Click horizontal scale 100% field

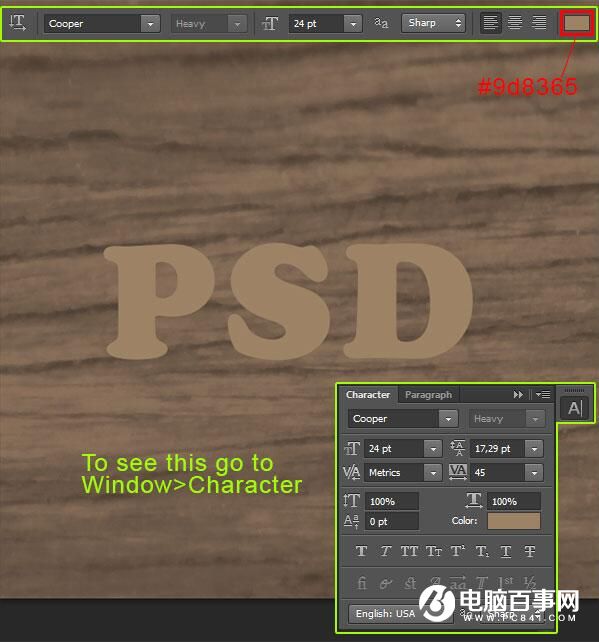pyautogui.click(x=514, y=501)
